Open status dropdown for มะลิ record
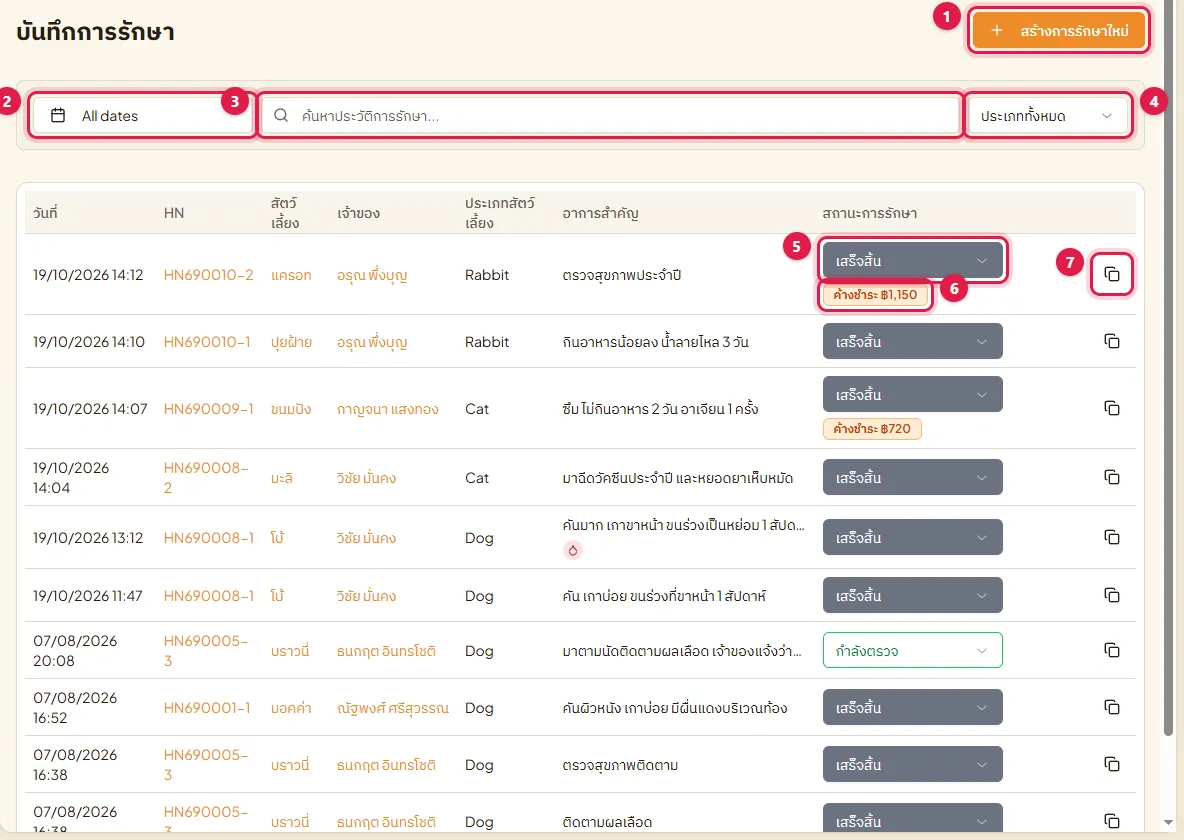The height and width of the screenshot is (840, 1184). pyautogui.click(x=912, y=477)
